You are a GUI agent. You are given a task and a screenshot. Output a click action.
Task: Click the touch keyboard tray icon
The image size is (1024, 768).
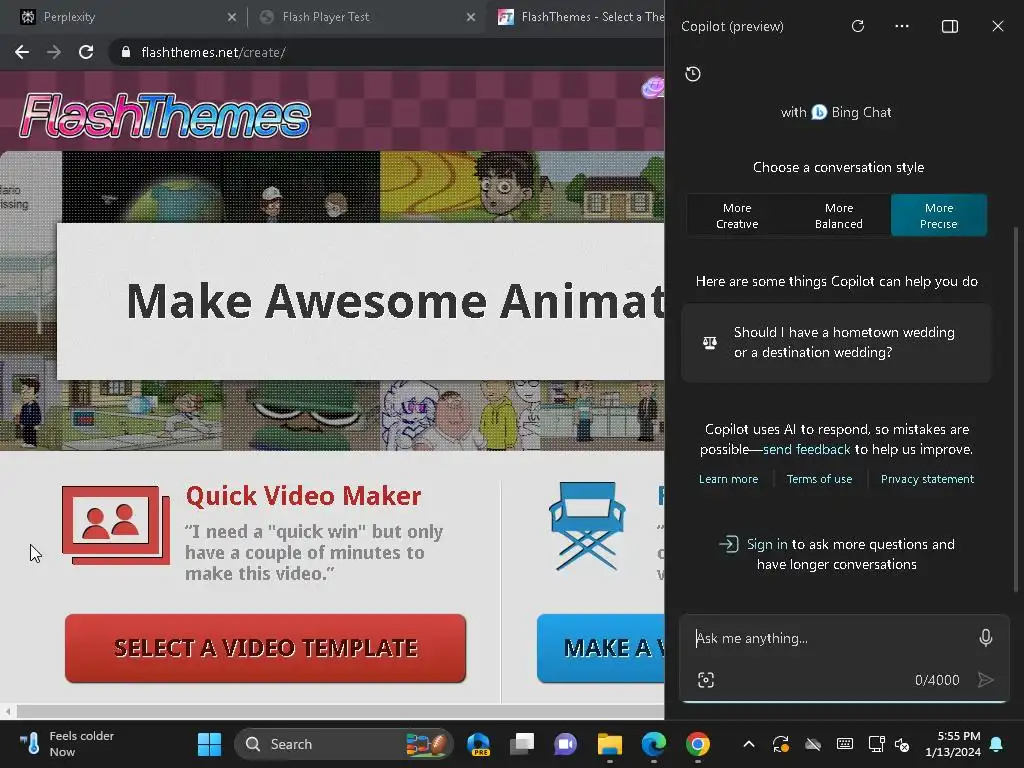point(844,744)
